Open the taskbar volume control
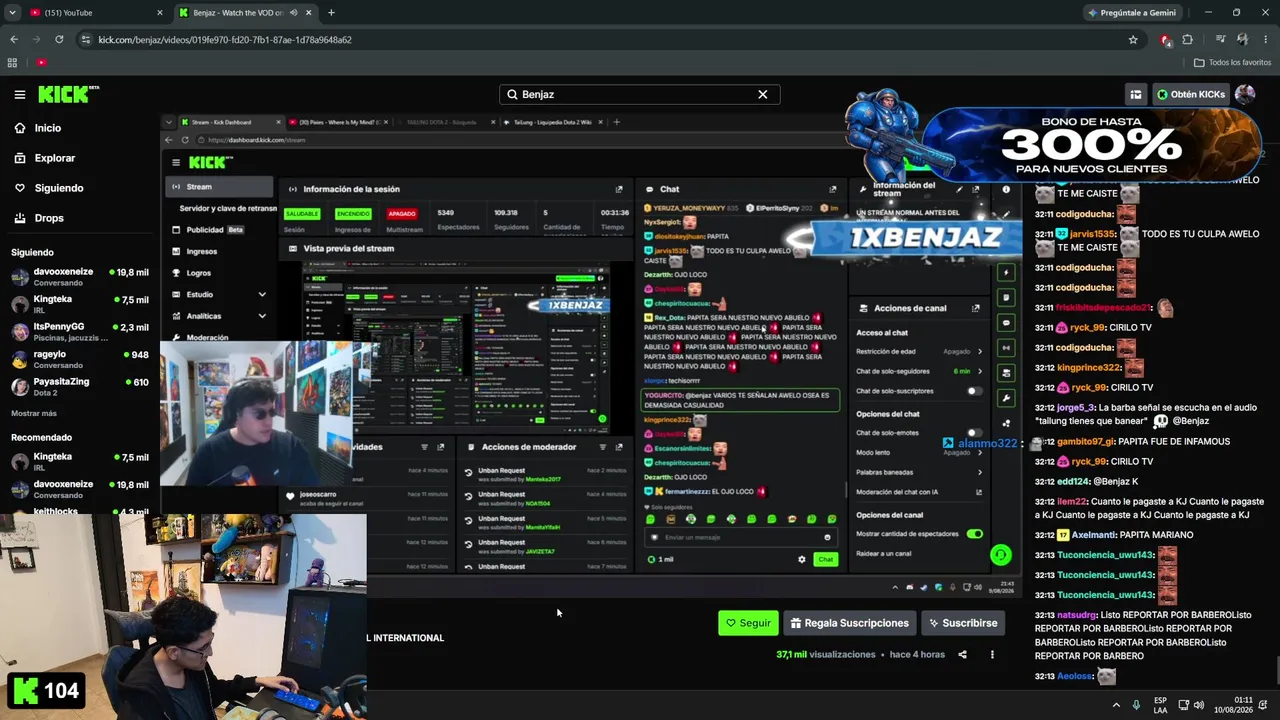This screenshot has width=1280, height=720. [x=1198, y=705]
